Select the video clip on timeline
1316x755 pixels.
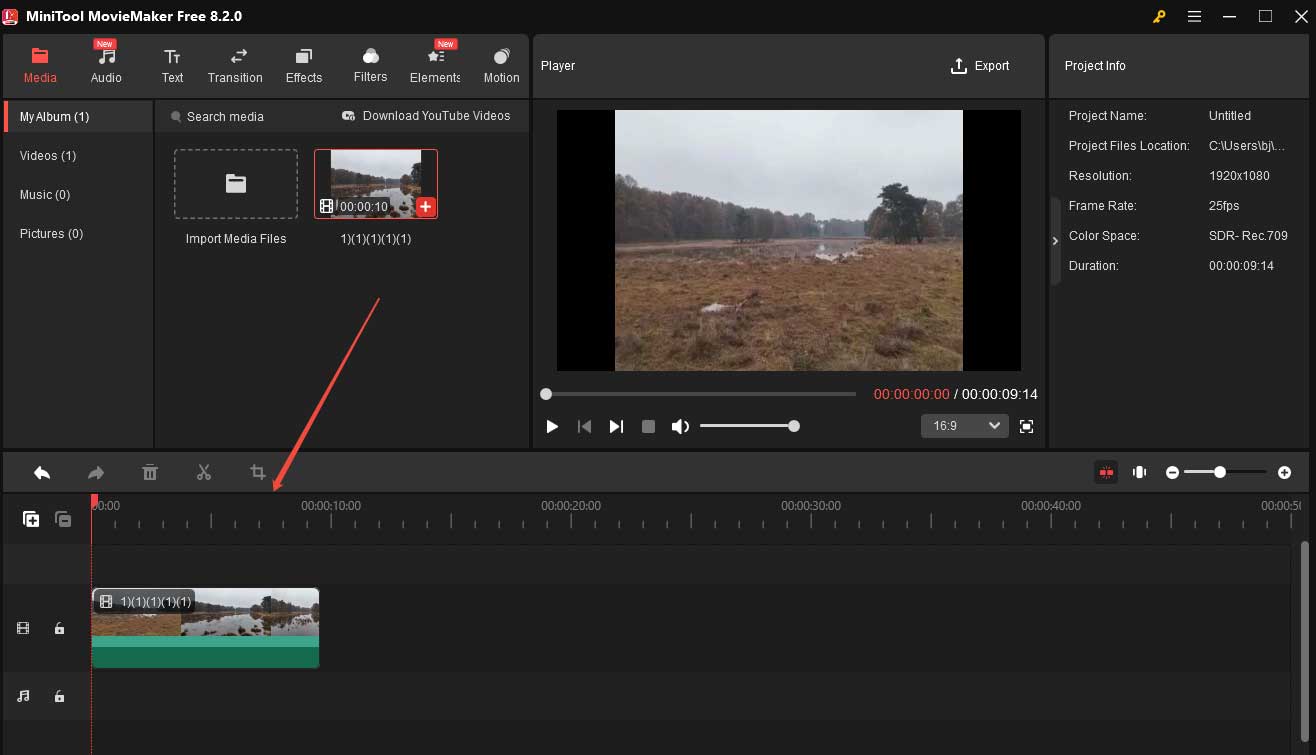(205, 628)
